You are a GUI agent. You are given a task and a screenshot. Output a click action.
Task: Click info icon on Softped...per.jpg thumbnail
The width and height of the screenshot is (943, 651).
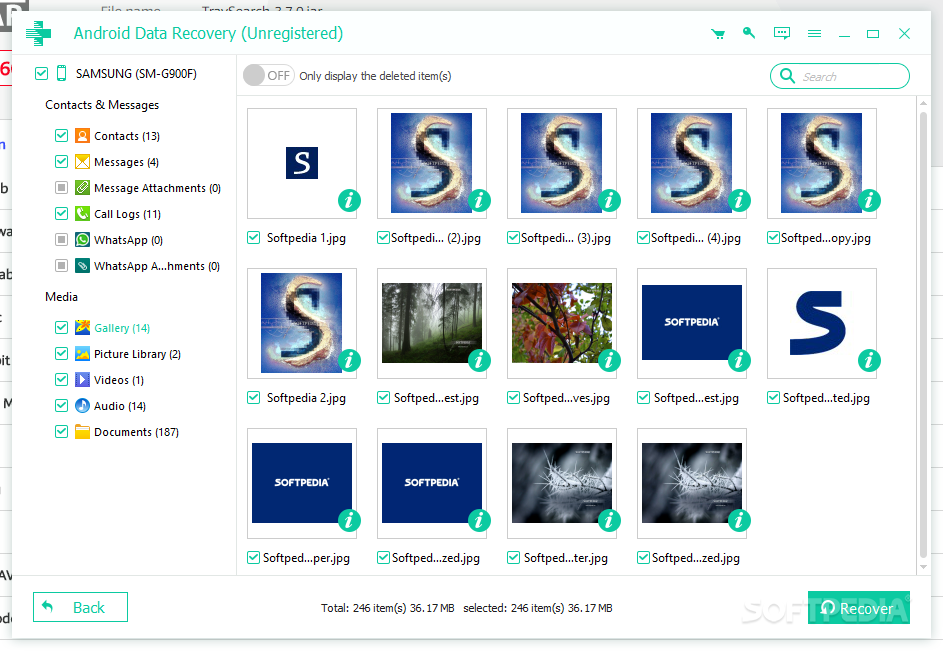pos(349,520)
